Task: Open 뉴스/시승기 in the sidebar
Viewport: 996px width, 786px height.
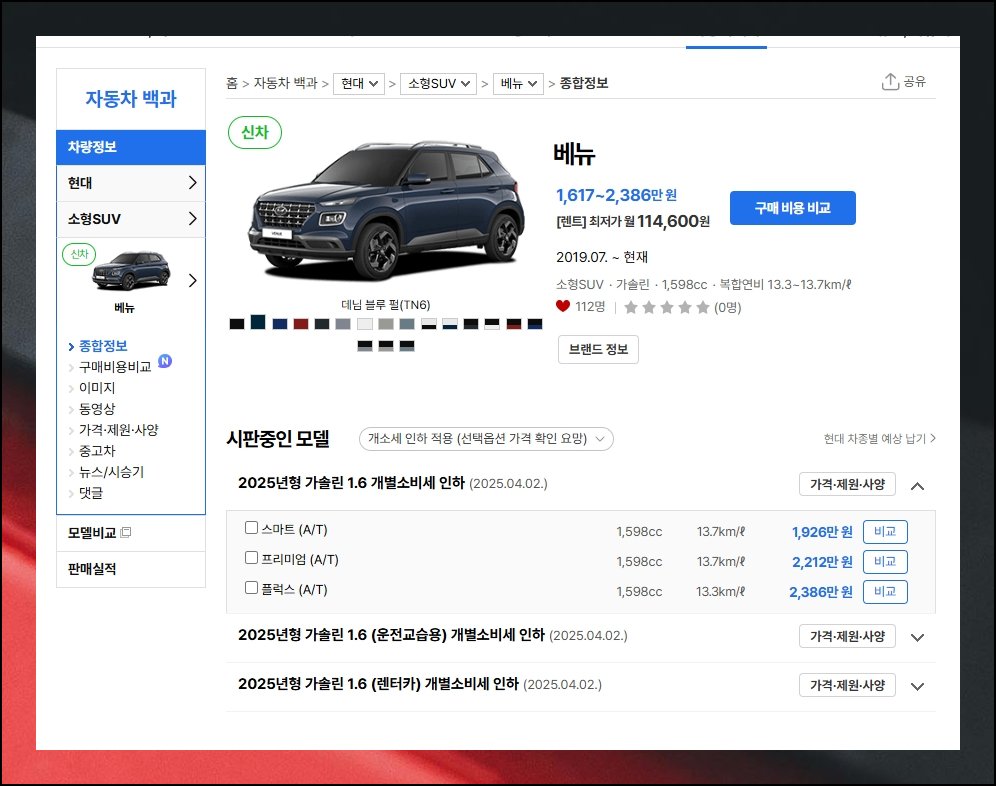Action: pos(111,471)
